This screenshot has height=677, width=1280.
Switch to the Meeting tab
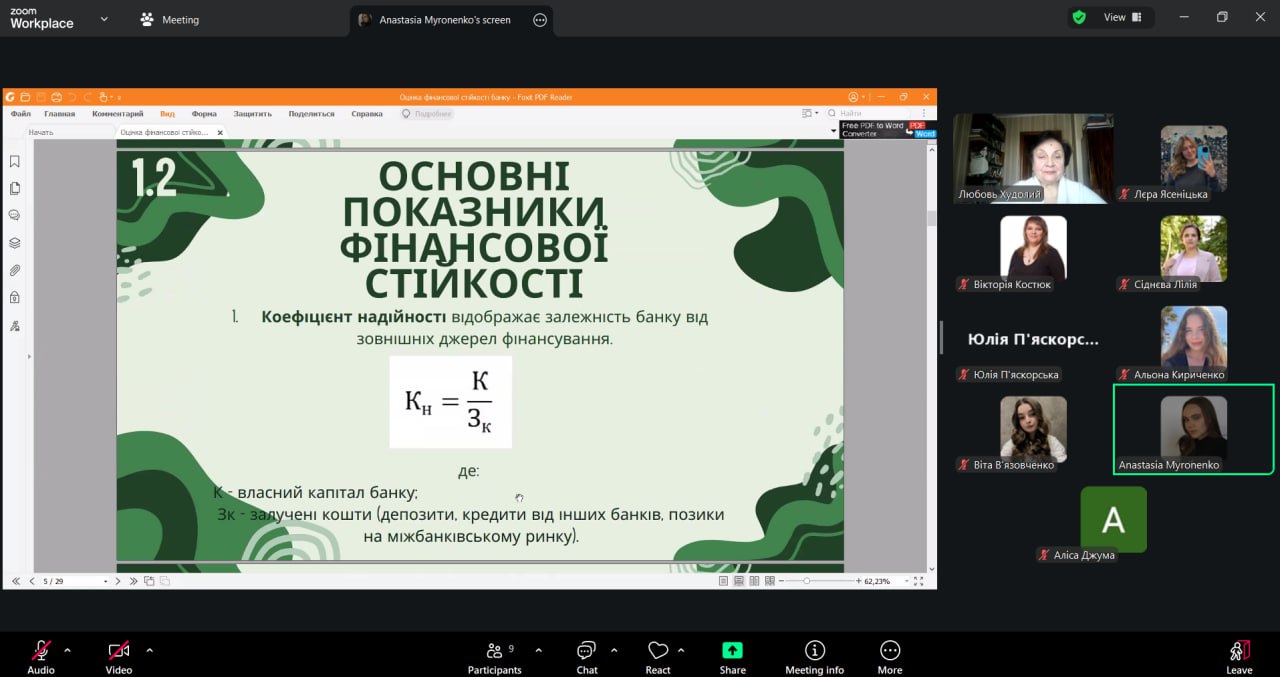coord(170,20)
